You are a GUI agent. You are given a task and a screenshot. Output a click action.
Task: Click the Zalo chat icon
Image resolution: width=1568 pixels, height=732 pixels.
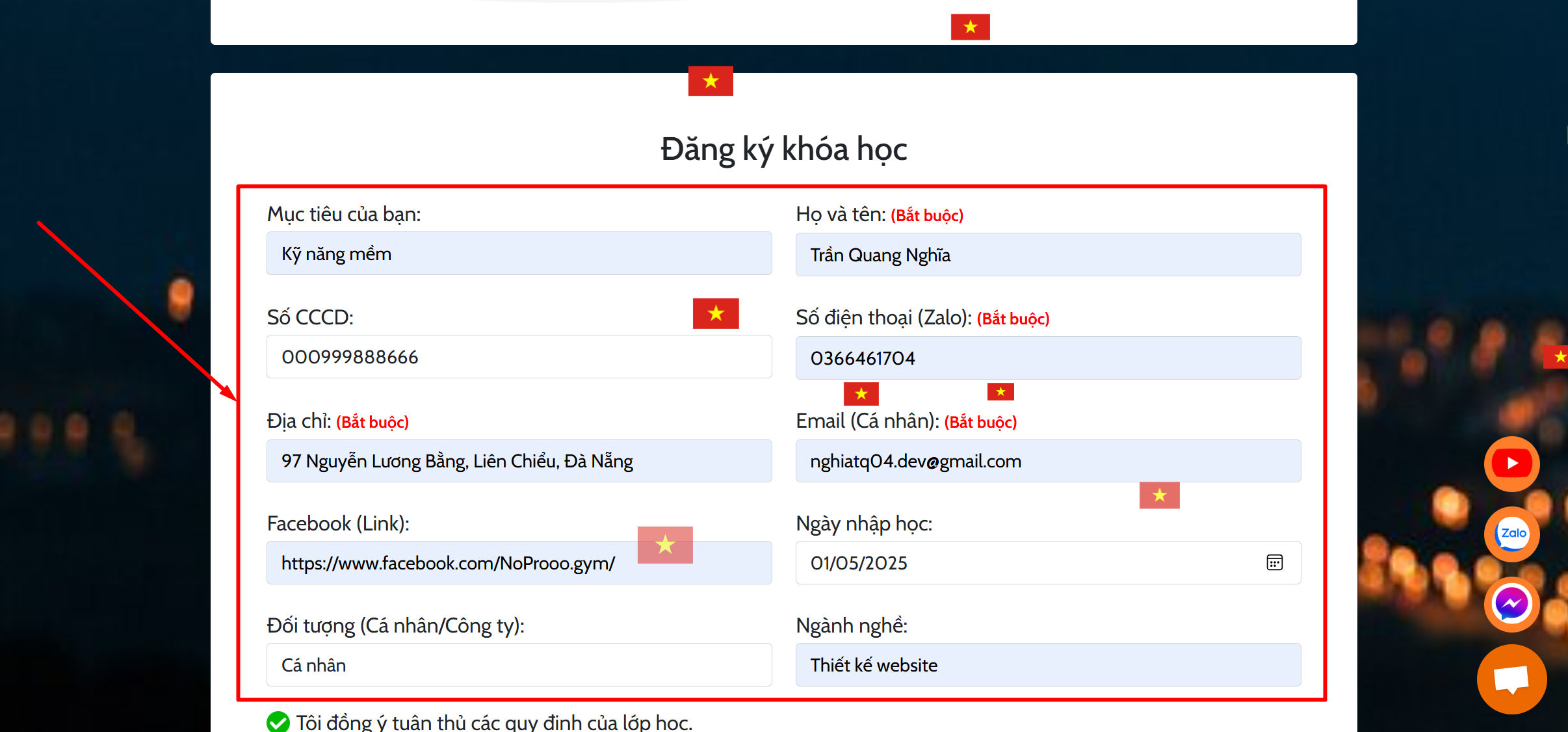1511,534
